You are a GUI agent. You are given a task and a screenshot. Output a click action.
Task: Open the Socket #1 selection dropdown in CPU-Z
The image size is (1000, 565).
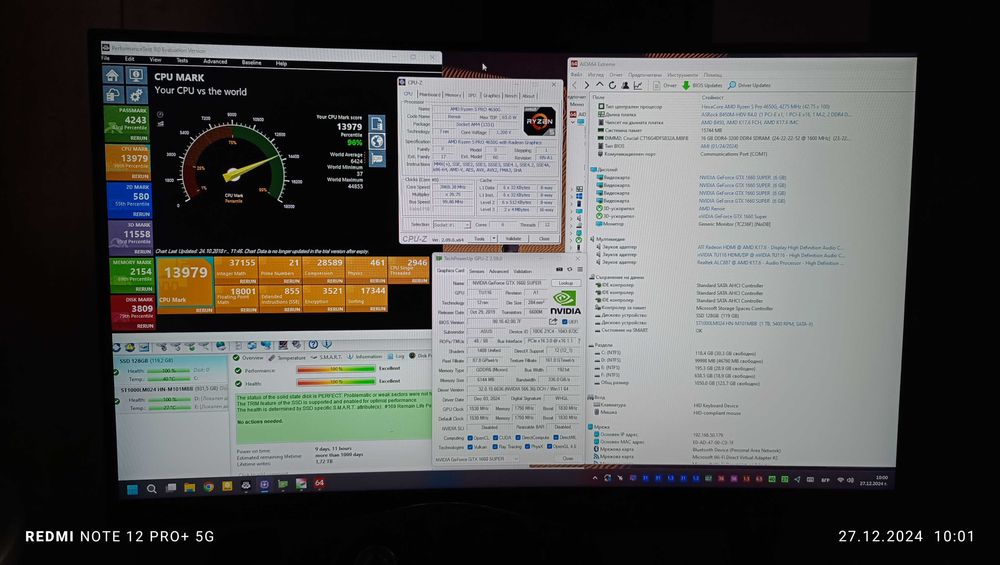click(x=451, y=224)
